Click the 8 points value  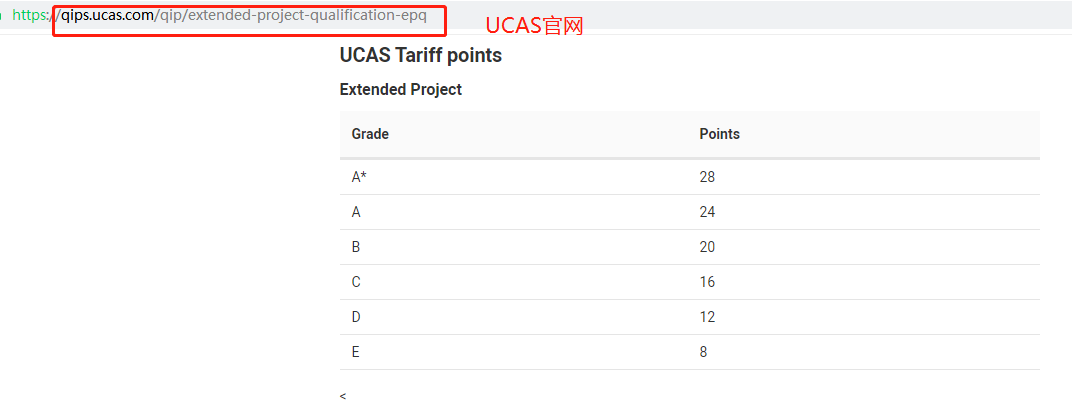703,352
